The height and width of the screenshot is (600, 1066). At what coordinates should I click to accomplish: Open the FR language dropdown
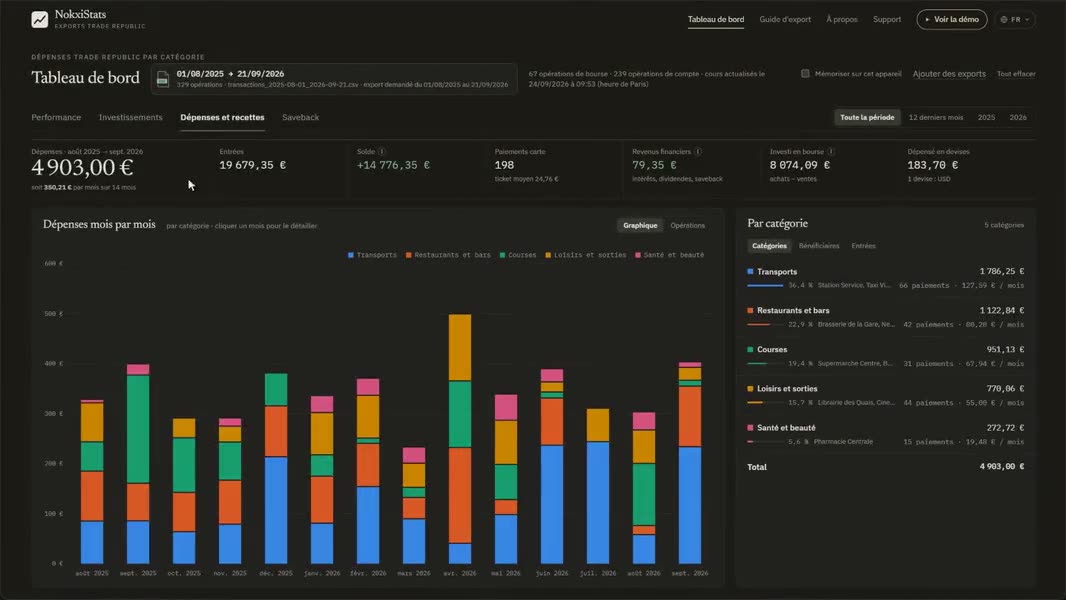pos(1015,20)
